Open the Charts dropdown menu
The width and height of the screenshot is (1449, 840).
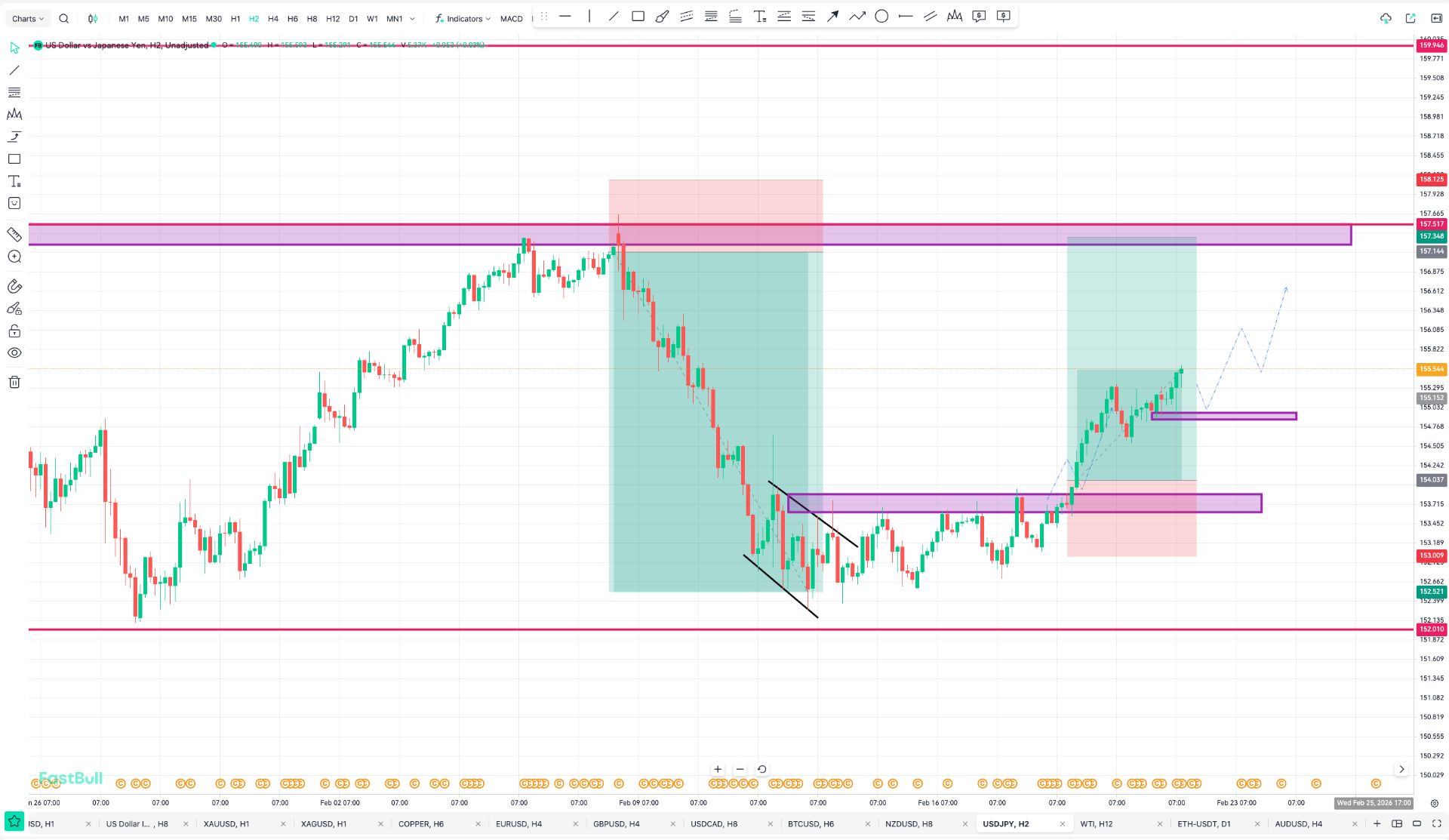pos(28,19)
